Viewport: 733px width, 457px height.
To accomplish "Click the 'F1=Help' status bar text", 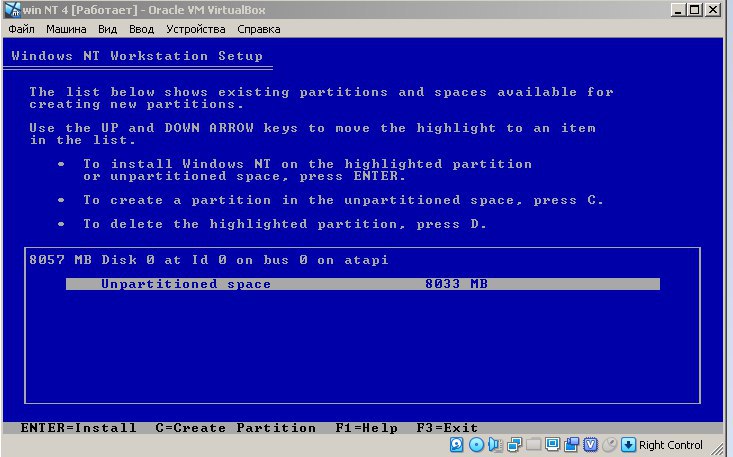I will (366, 428).
